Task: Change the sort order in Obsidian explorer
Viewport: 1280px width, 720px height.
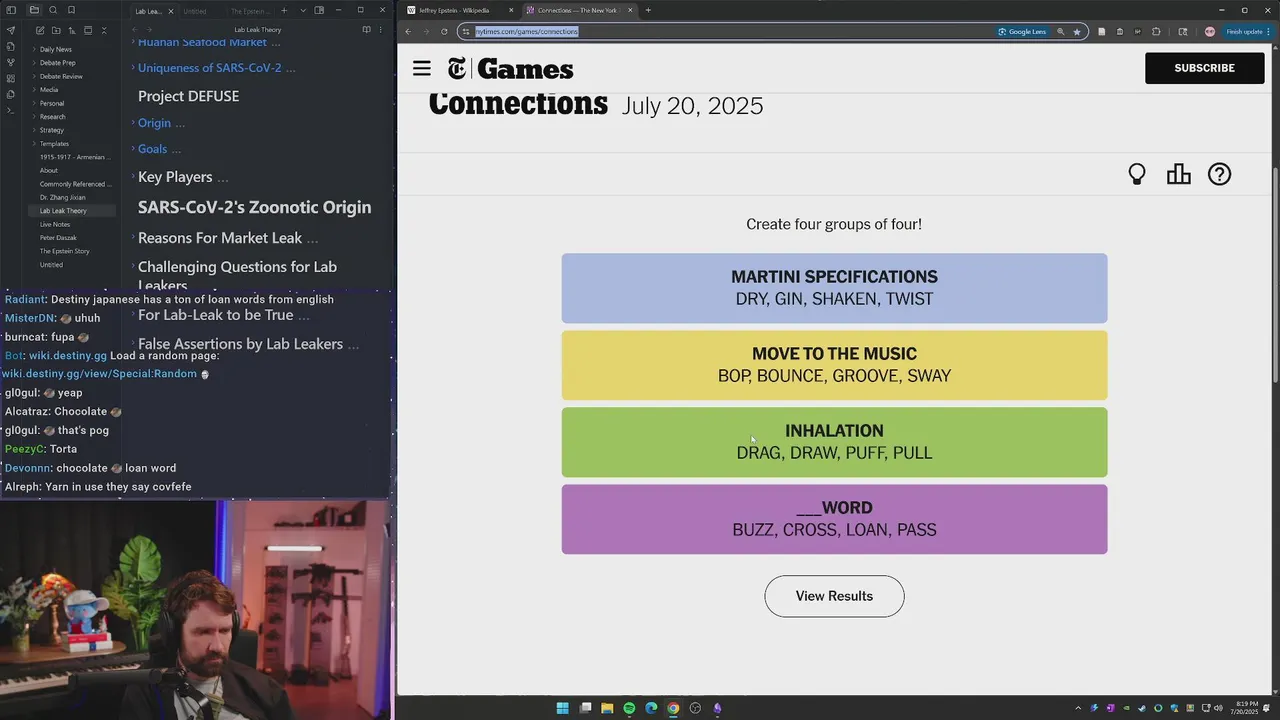Action: click(x=72, y=30)
